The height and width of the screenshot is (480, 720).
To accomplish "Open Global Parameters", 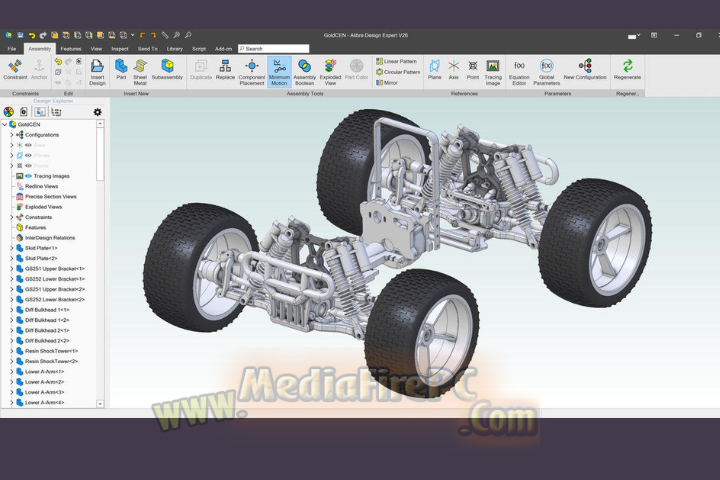I will [x=546, y=72].
